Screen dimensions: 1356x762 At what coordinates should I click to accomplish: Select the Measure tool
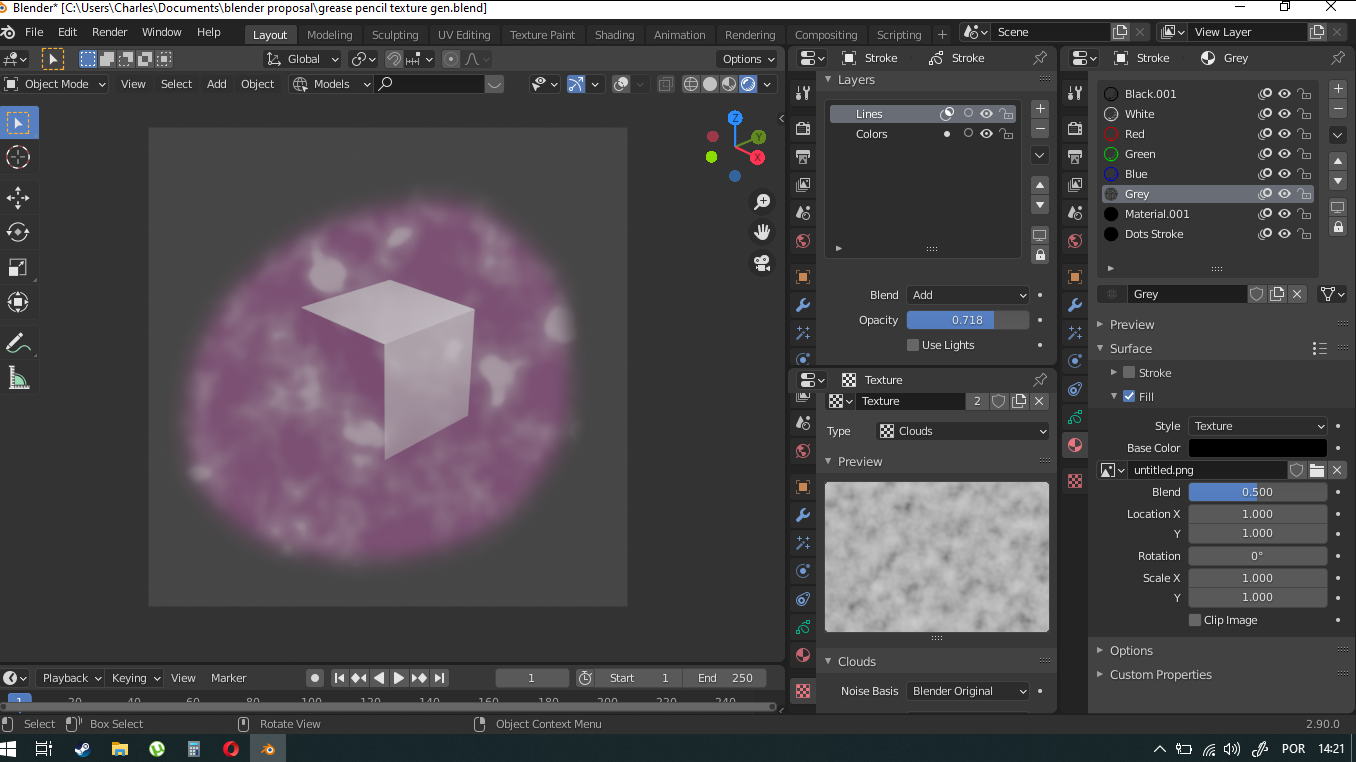(x=18, y=378)
